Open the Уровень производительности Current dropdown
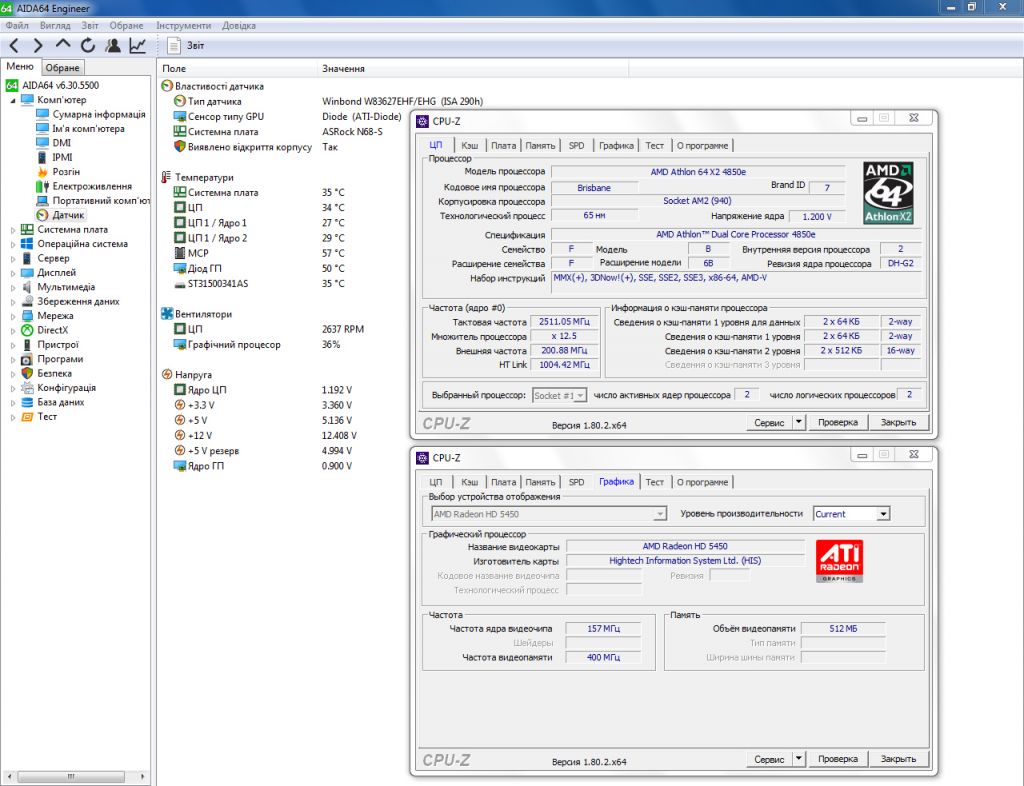Image resolution: width=1024 pixels, height=786 pixels. tap(883, 514)
